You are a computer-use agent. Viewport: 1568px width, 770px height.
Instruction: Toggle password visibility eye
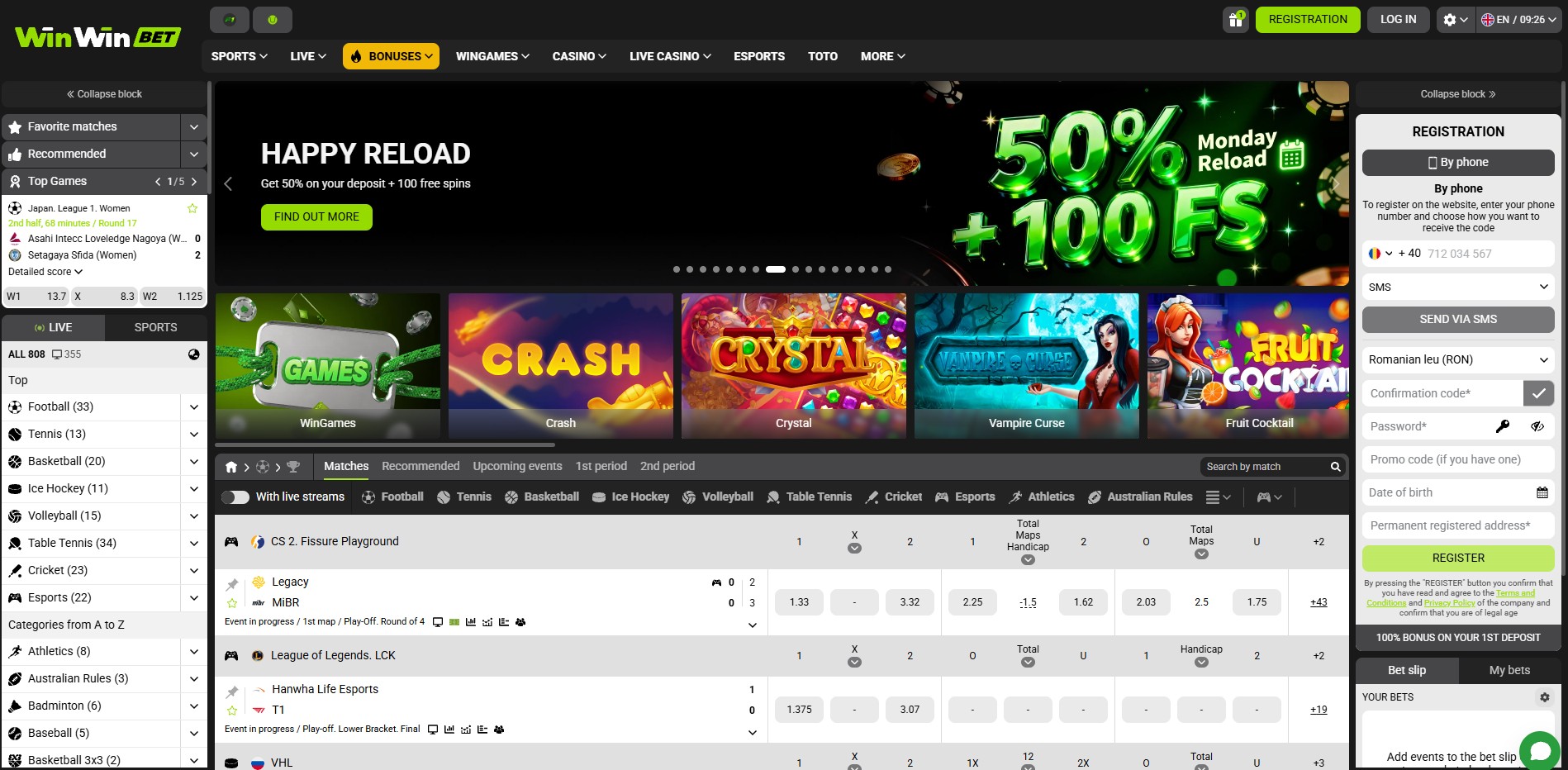point(1537,426)
